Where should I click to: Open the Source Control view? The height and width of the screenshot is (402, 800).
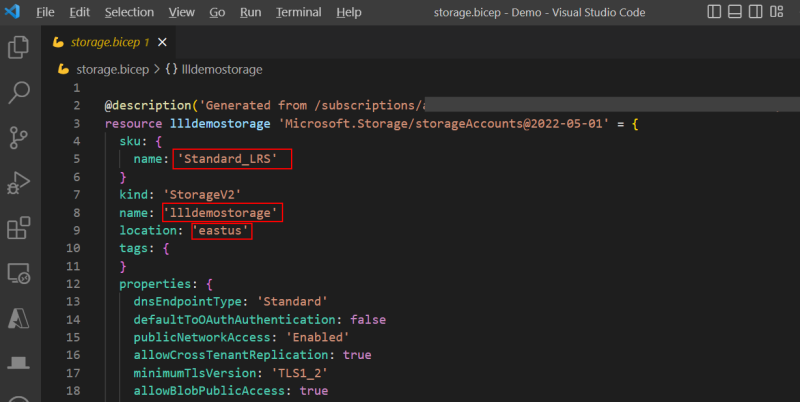tap(18, 138)
